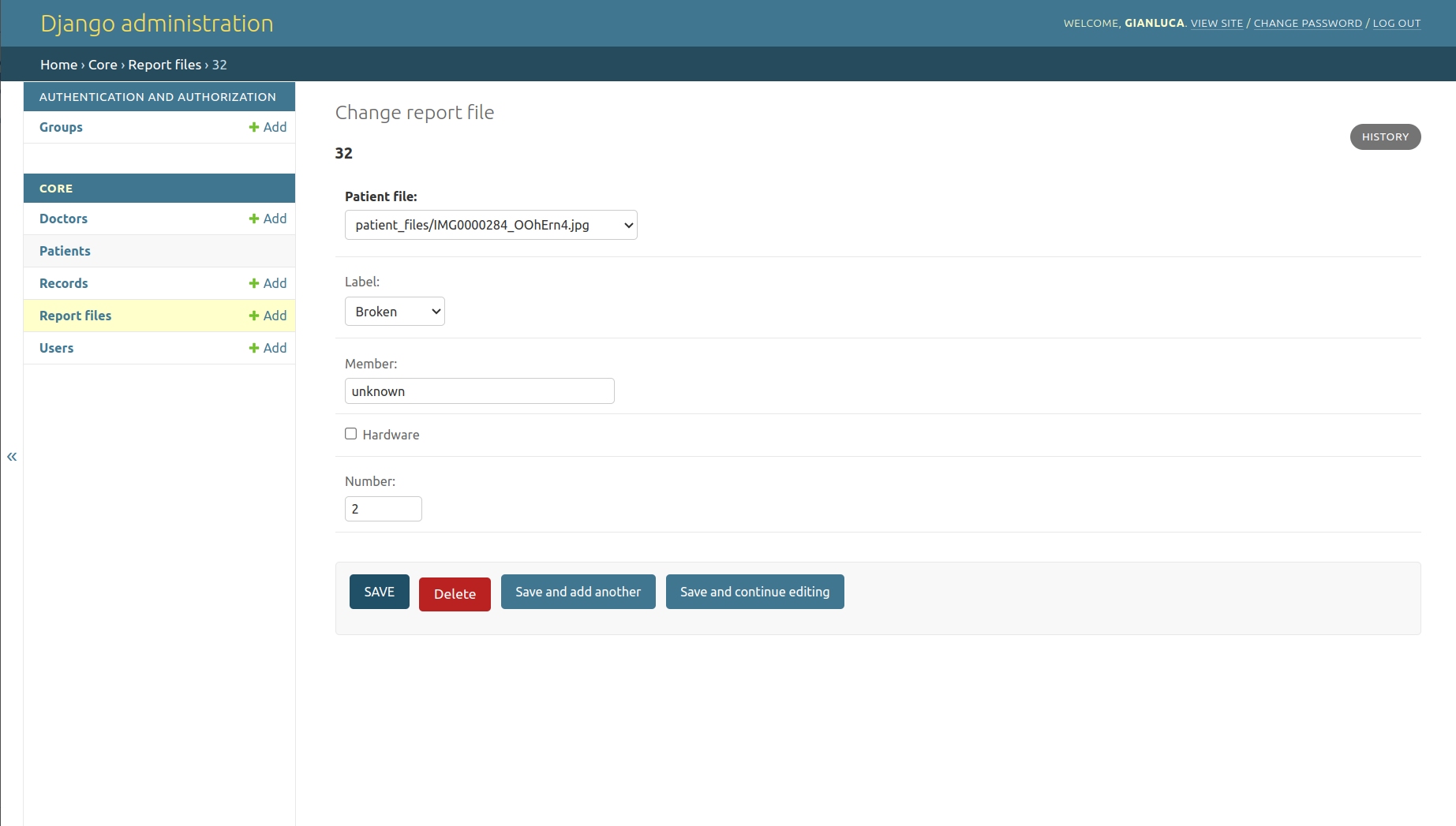Screen dimensions: 1456x826
Task: Open the Label dropdown showing Broken
Action: click(395, 312)
